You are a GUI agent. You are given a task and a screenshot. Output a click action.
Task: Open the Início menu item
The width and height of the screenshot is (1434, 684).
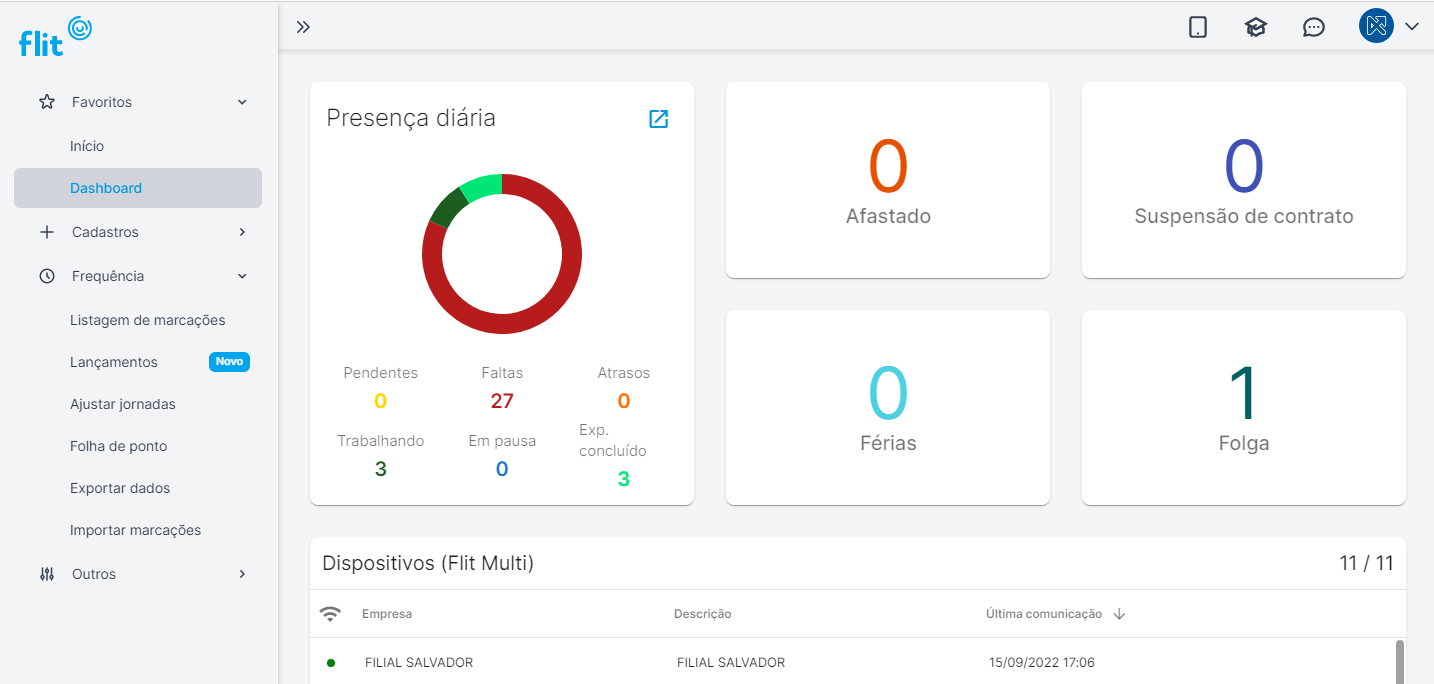(x=87, y=145)
